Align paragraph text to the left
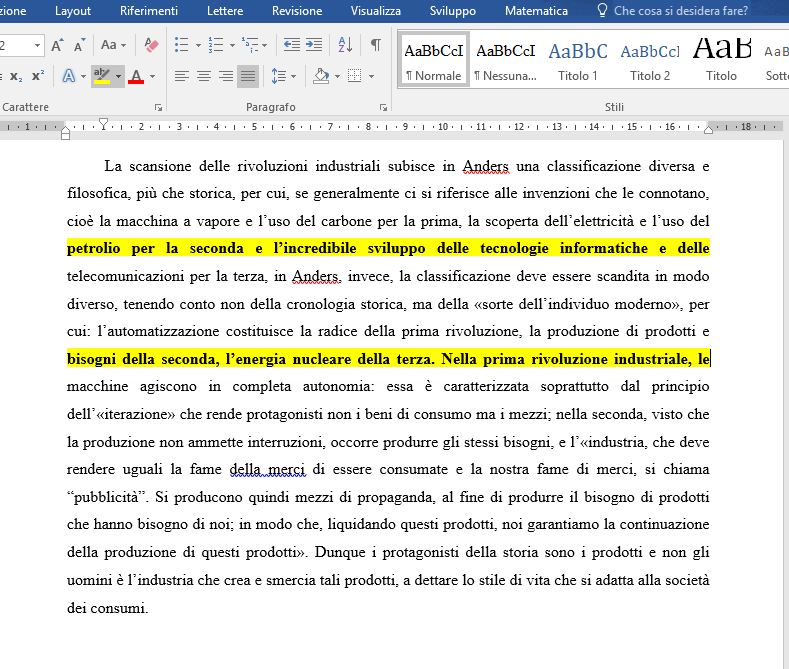 [x=182, y=76]
